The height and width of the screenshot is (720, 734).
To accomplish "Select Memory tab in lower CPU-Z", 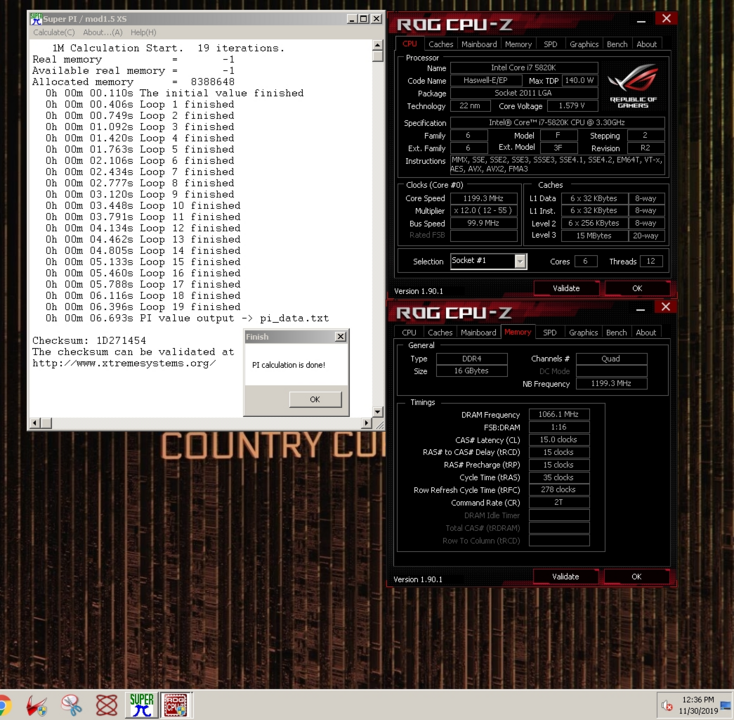I will (x=518, y=332).
